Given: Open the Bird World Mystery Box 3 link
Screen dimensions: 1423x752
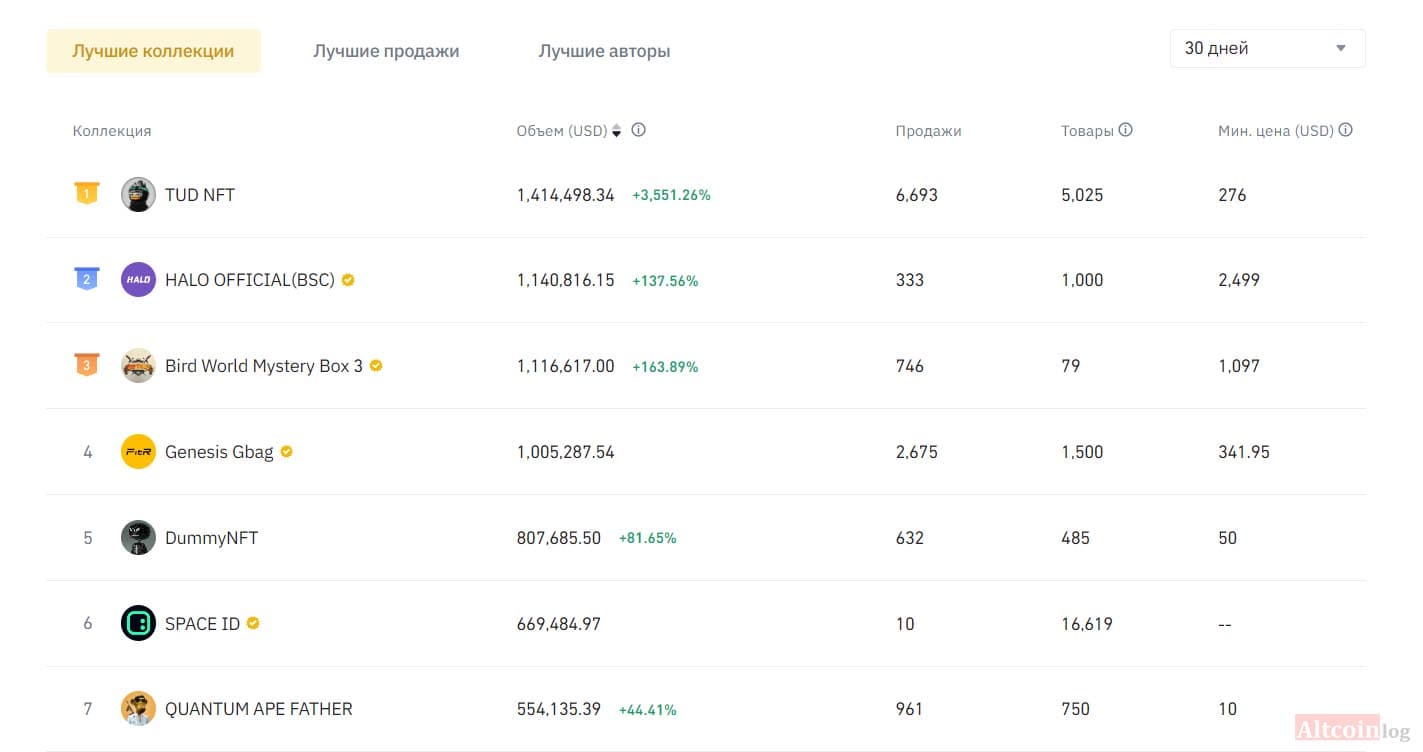Looking at the screenshot, I should [264, 366].
